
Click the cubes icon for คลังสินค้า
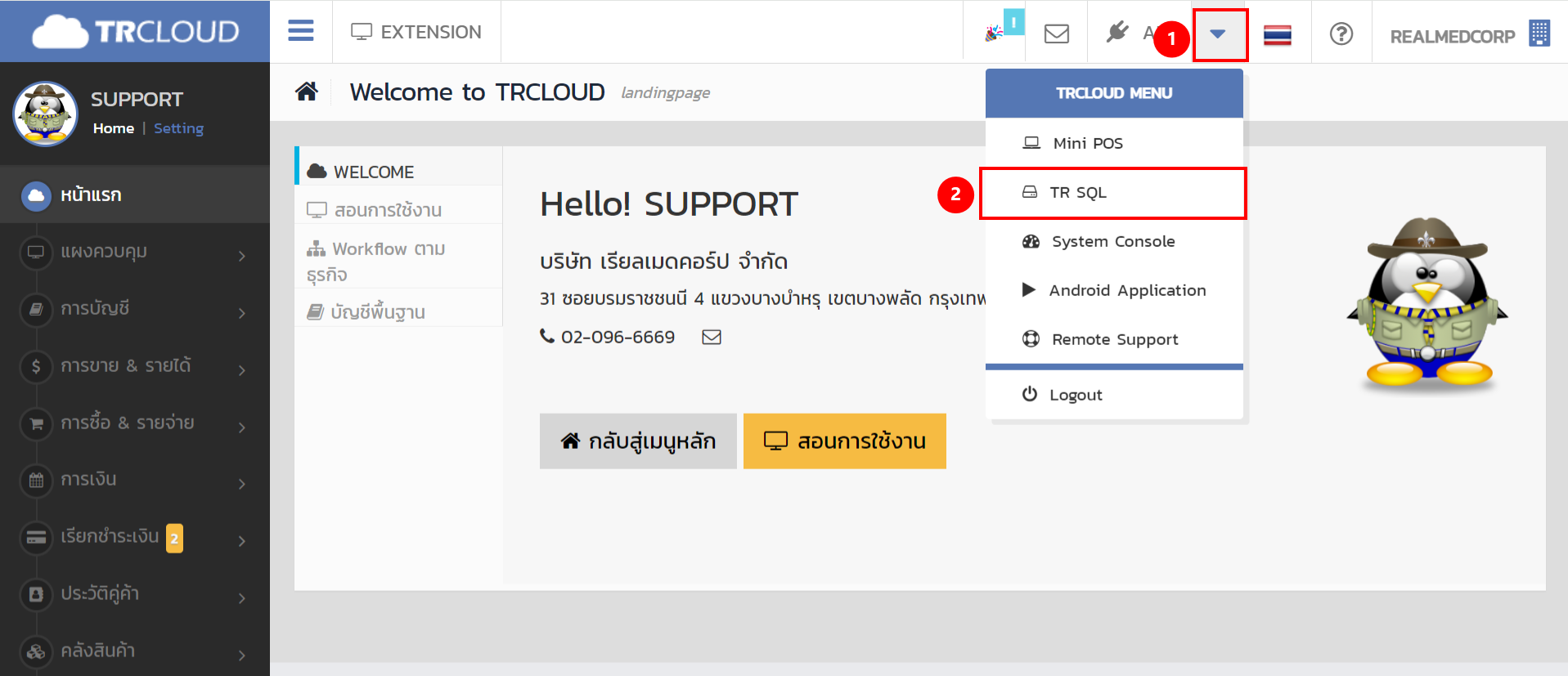[x=36, y=651]
